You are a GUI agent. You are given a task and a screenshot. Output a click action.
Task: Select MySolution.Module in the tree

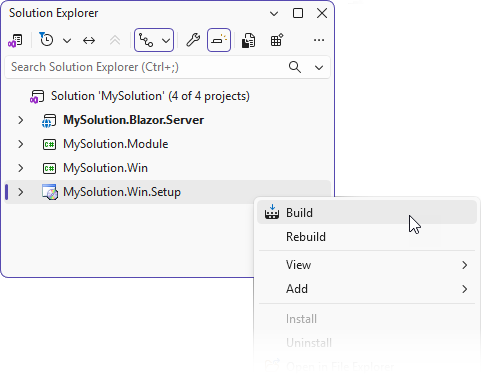click(x=116, y=144)
